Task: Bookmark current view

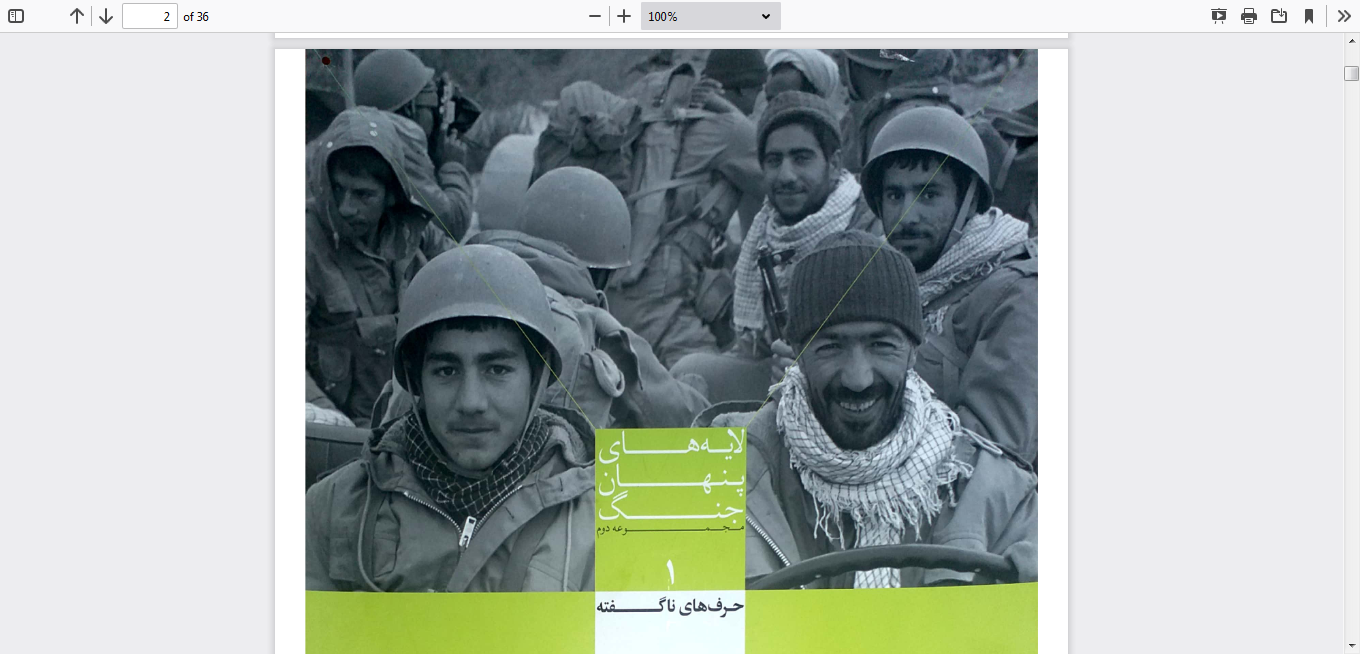Action: pos(1309,16)
